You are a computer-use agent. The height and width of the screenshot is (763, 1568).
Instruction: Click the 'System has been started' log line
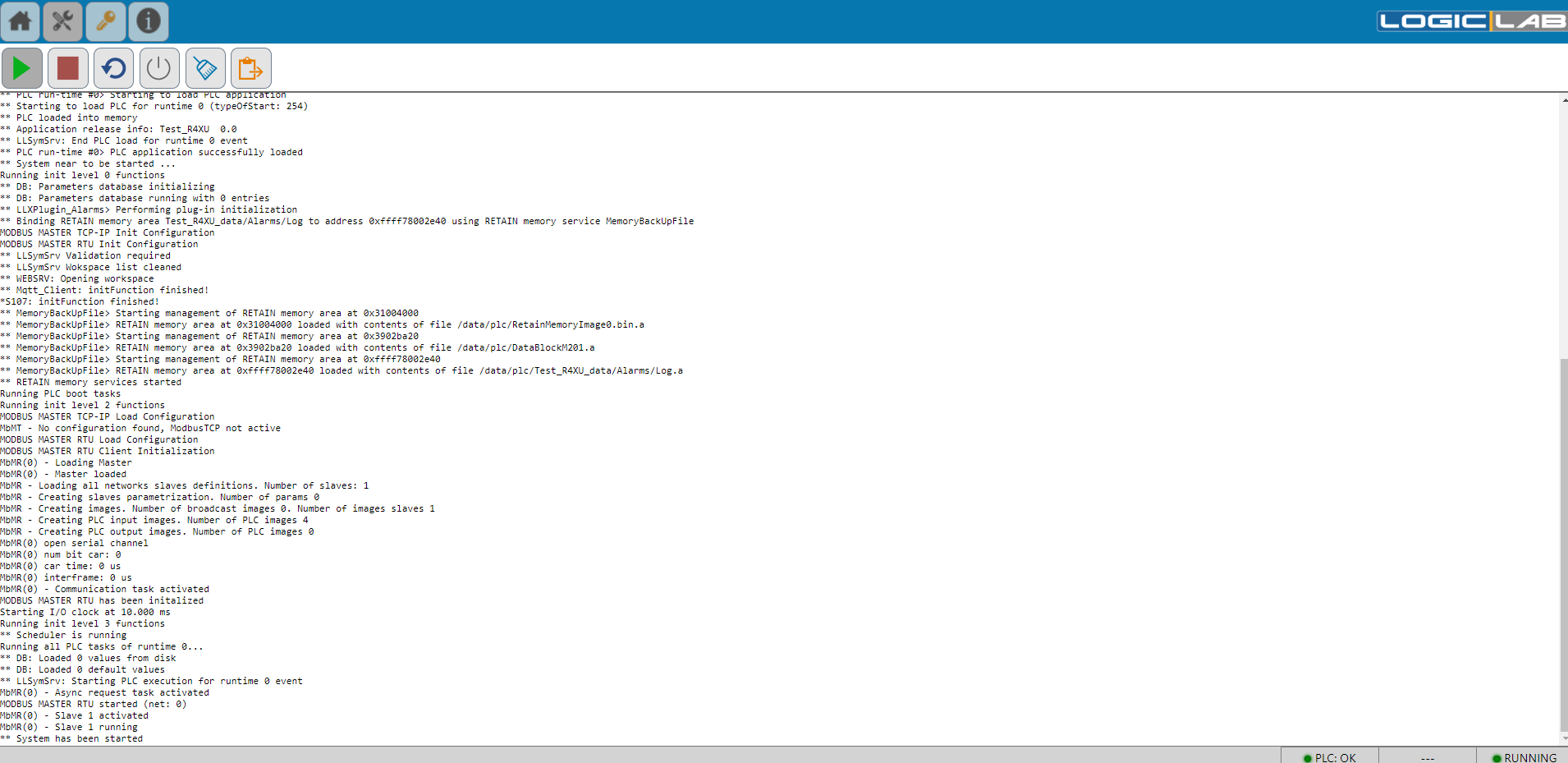coord(79,738)
